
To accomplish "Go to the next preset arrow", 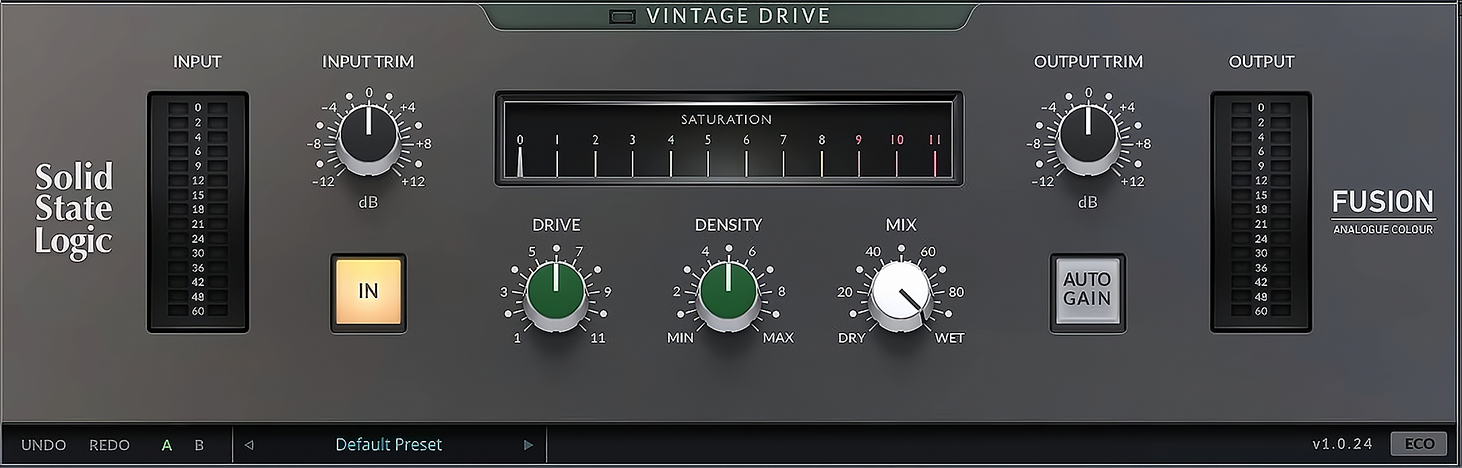I will (528, 445).
